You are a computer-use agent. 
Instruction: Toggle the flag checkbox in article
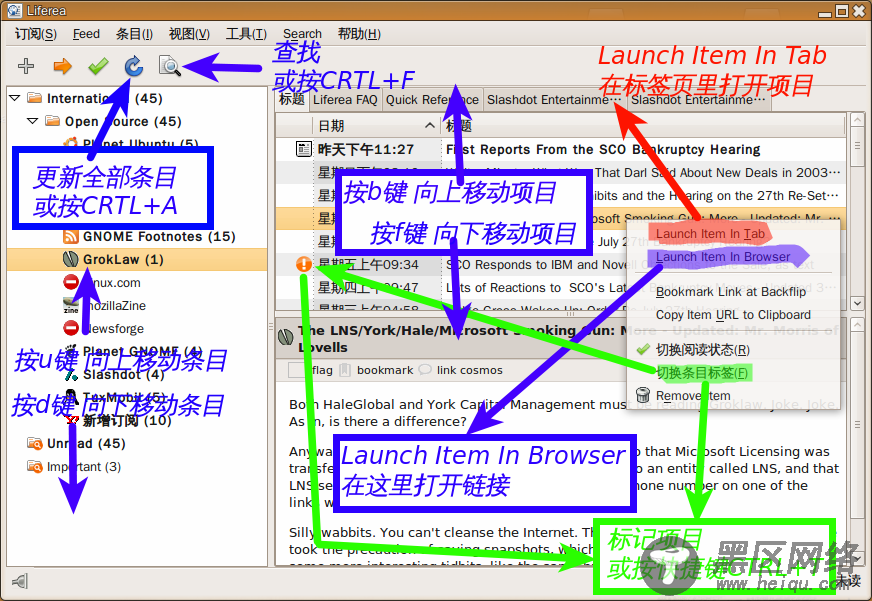[x=296, y=370]
